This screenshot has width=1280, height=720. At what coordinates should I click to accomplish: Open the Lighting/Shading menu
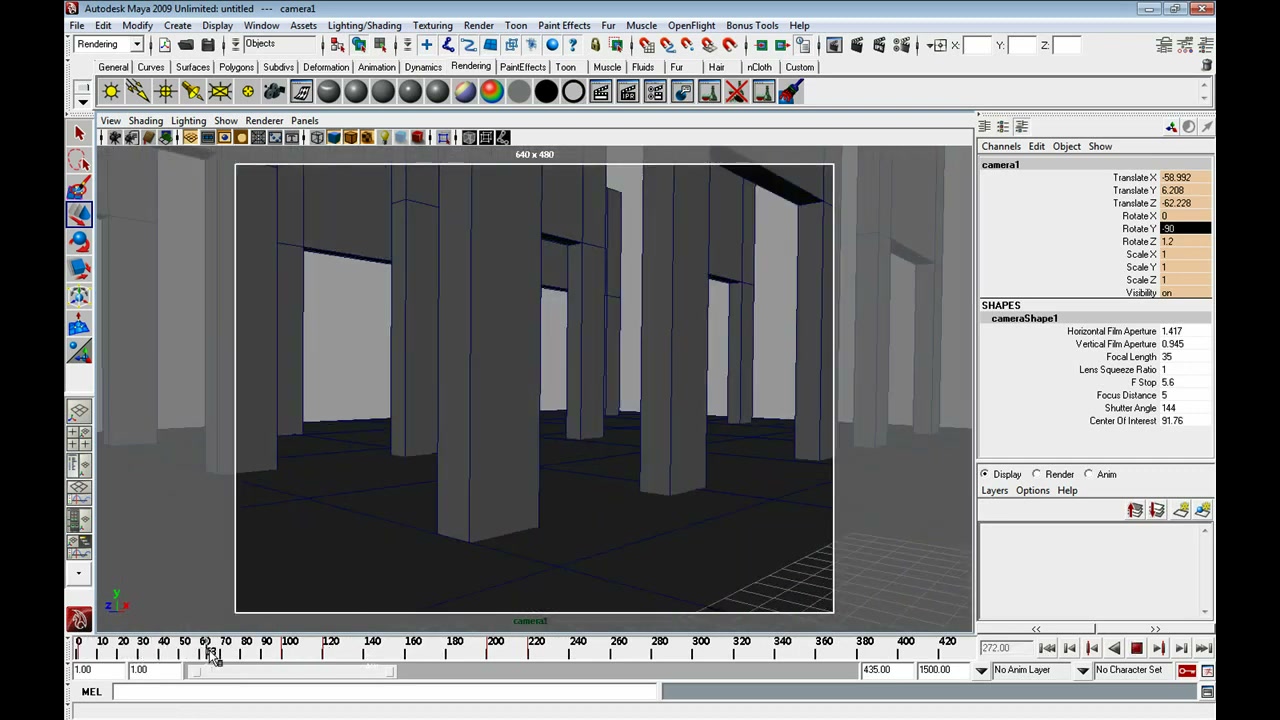click(364, 25)
